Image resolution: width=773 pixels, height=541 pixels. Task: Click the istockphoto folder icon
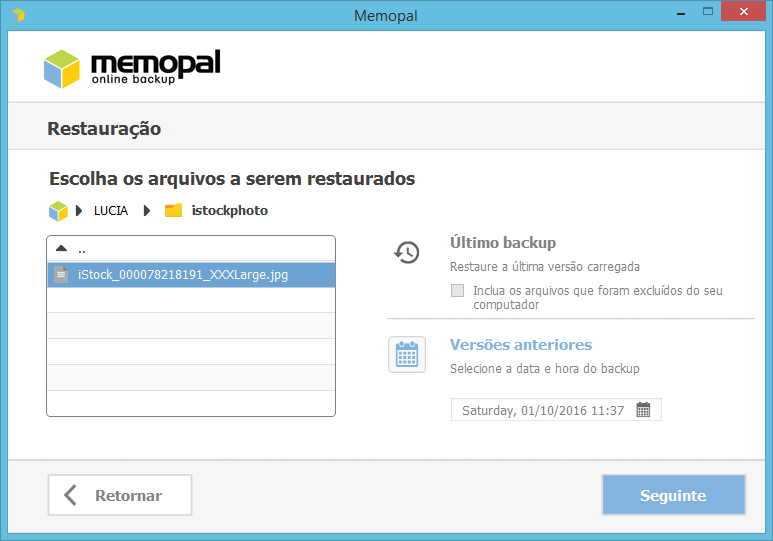tap(173, 211)
